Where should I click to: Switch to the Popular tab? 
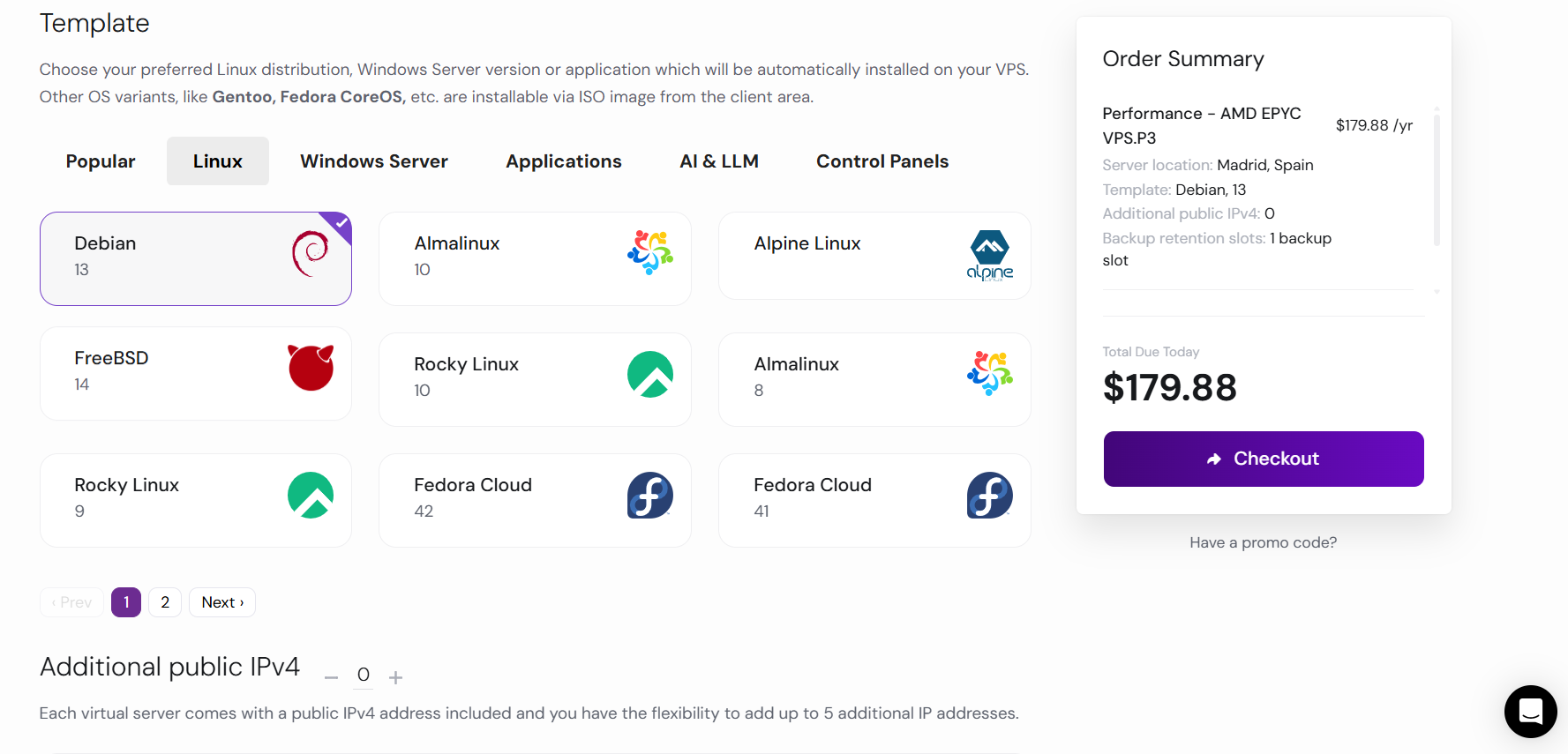pos(101,161)
